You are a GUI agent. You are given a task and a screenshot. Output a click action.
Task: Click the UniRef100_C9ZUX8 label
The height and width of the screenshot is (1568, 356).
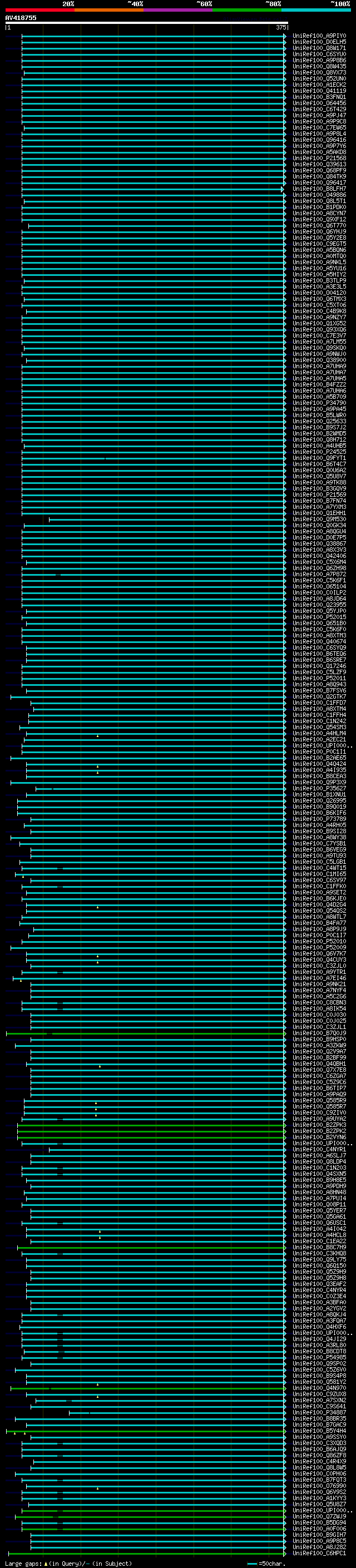(x=319, y=1394)
